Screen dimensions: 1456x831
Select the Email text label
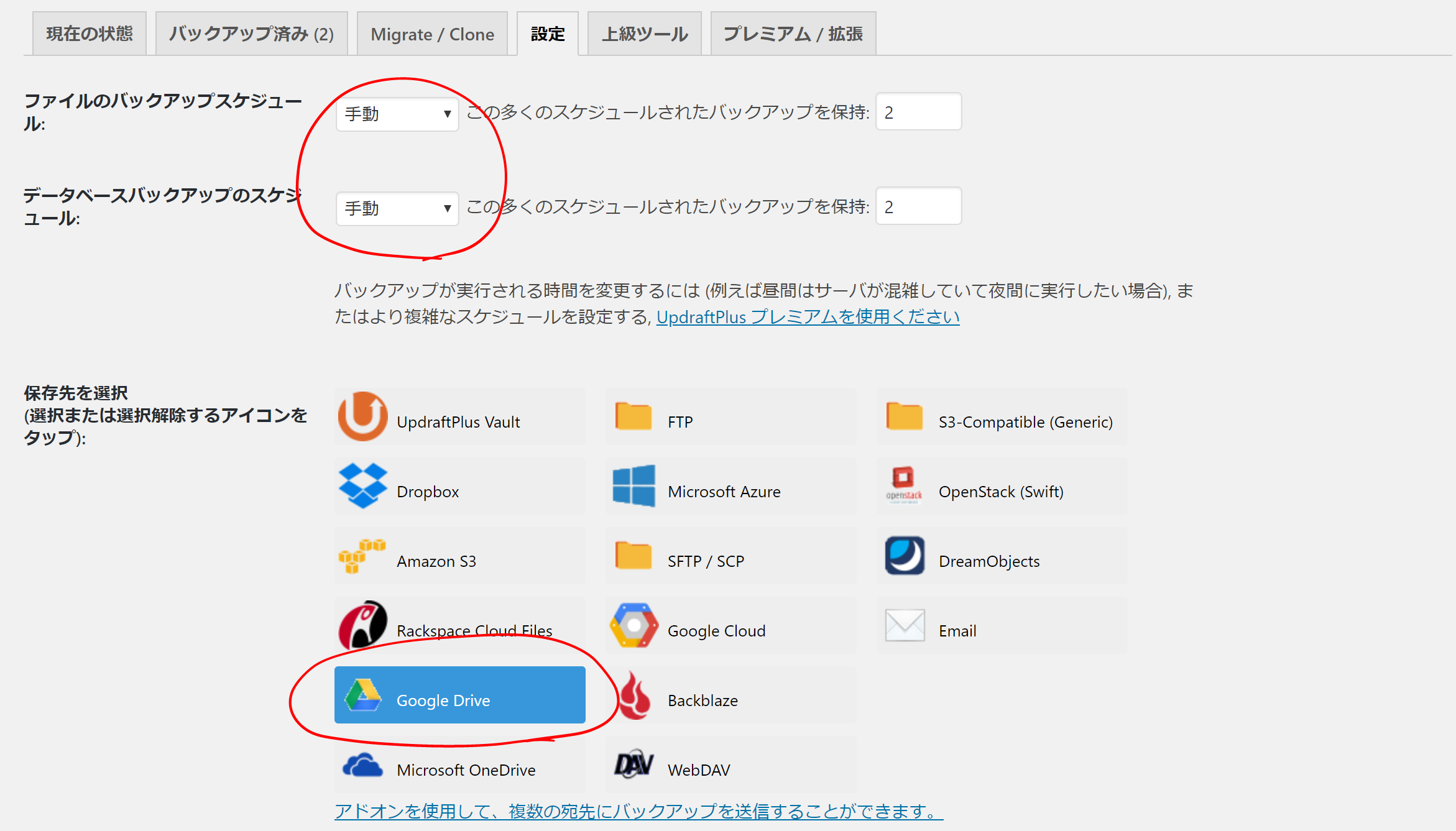pos(957,631)
